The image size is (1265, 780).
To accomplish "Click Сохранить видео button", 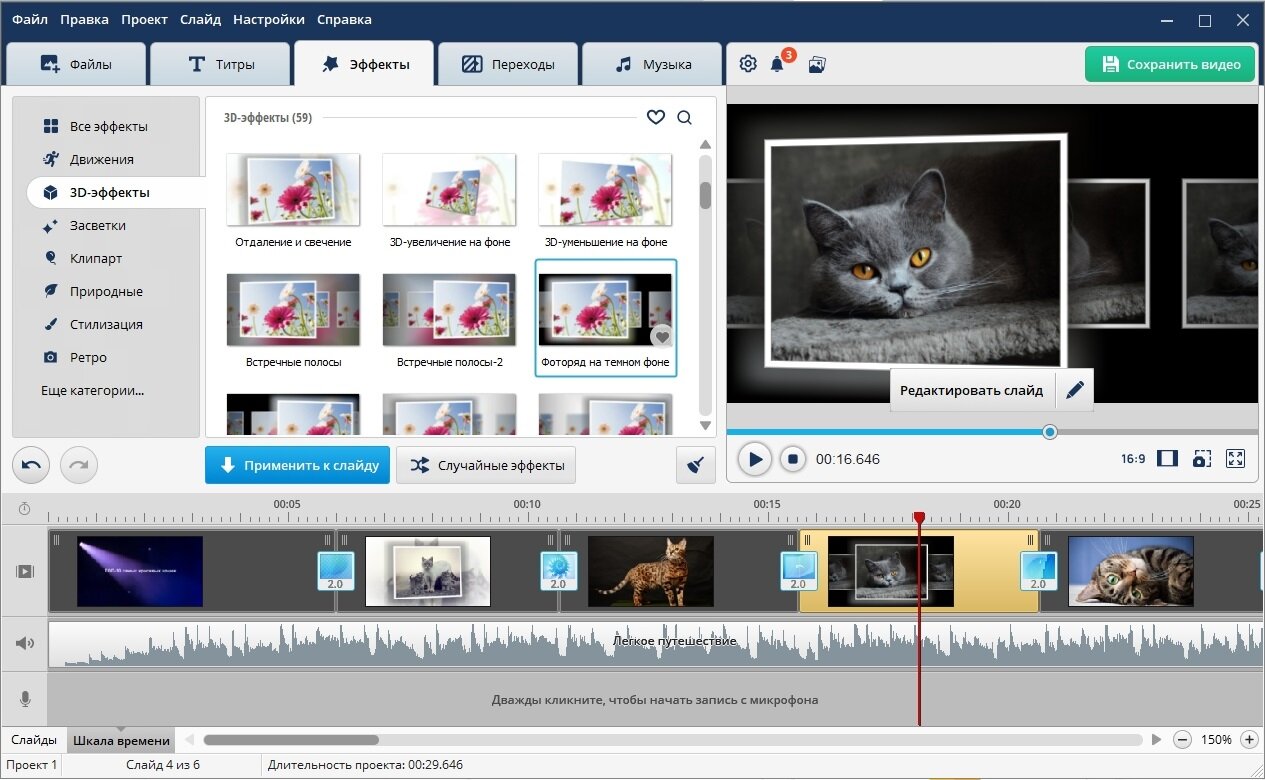I will click(x=1170, y=64).
